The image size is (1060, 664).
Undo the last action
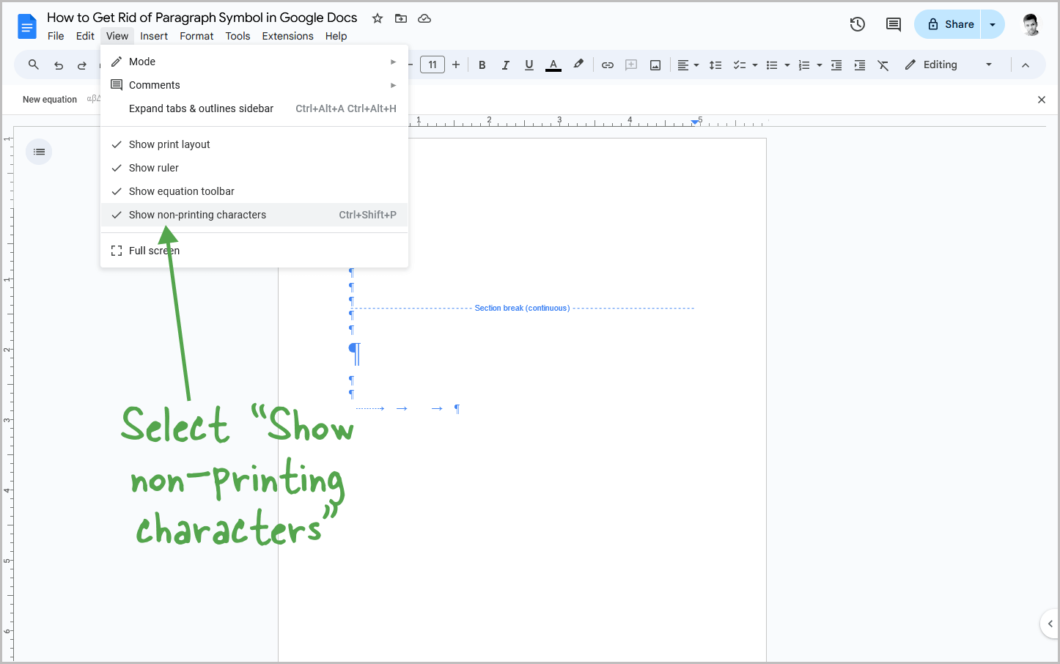[x=59, y=65]
